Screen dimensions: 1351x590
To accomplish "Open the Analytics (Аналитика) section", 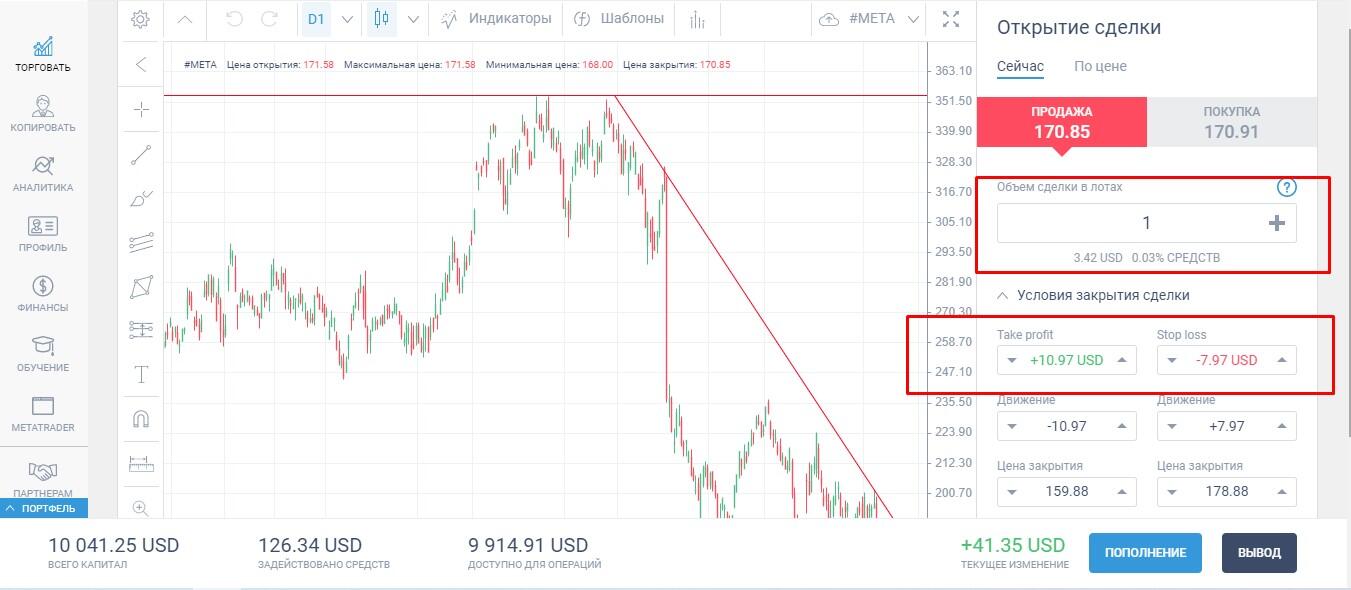I will pyautogui.click(x=43, y=173).
